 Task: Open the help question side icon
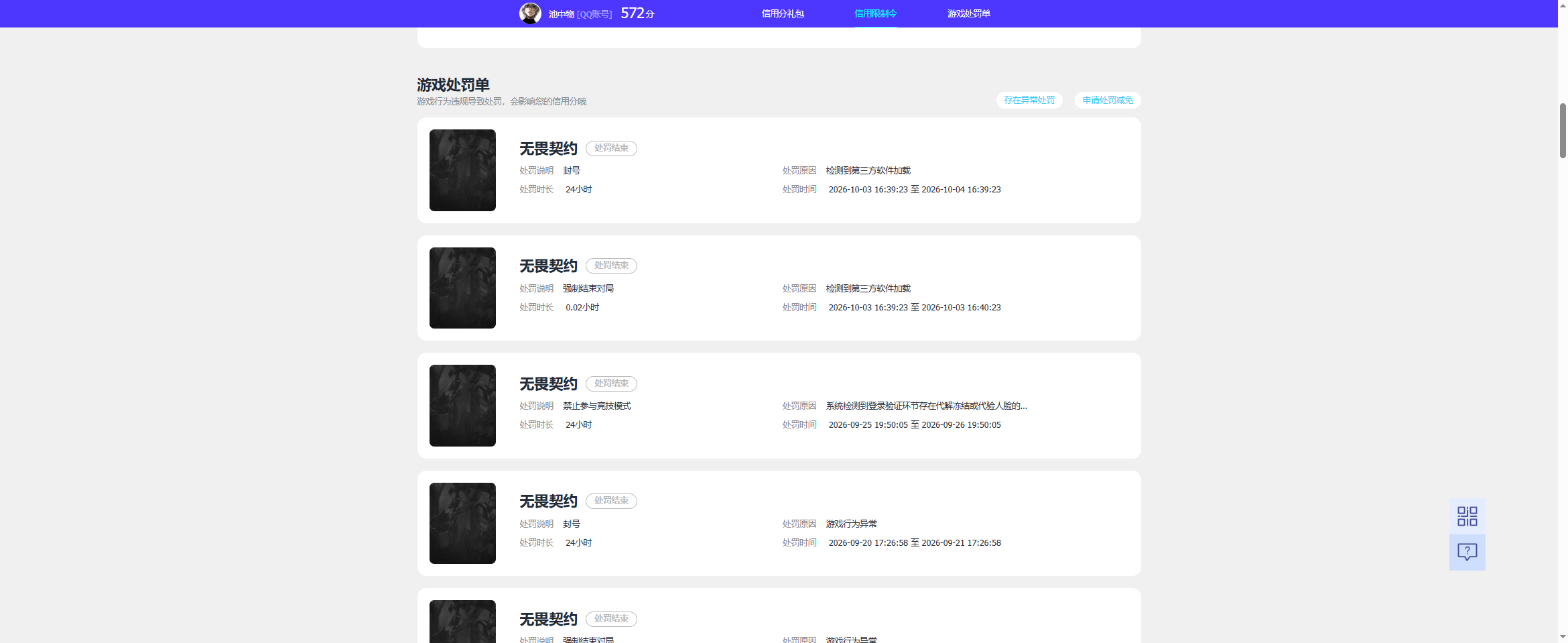tap(1467, 552)
